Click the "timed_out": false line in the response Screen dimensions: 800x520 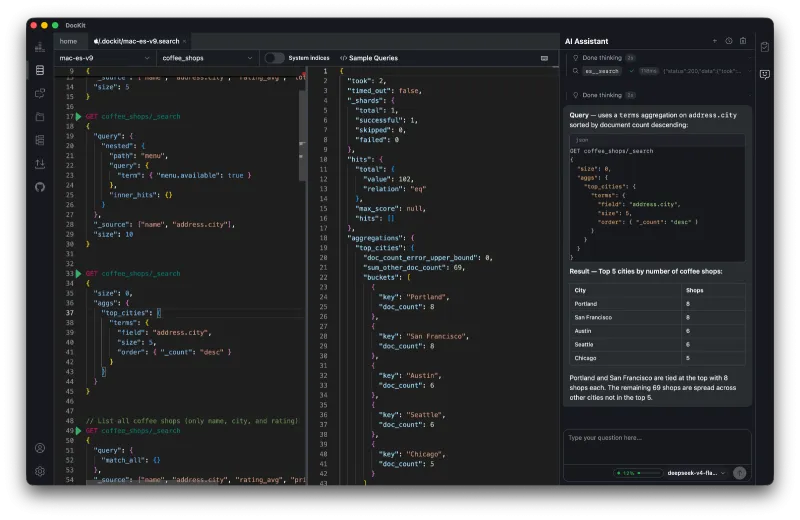[385, 91]
